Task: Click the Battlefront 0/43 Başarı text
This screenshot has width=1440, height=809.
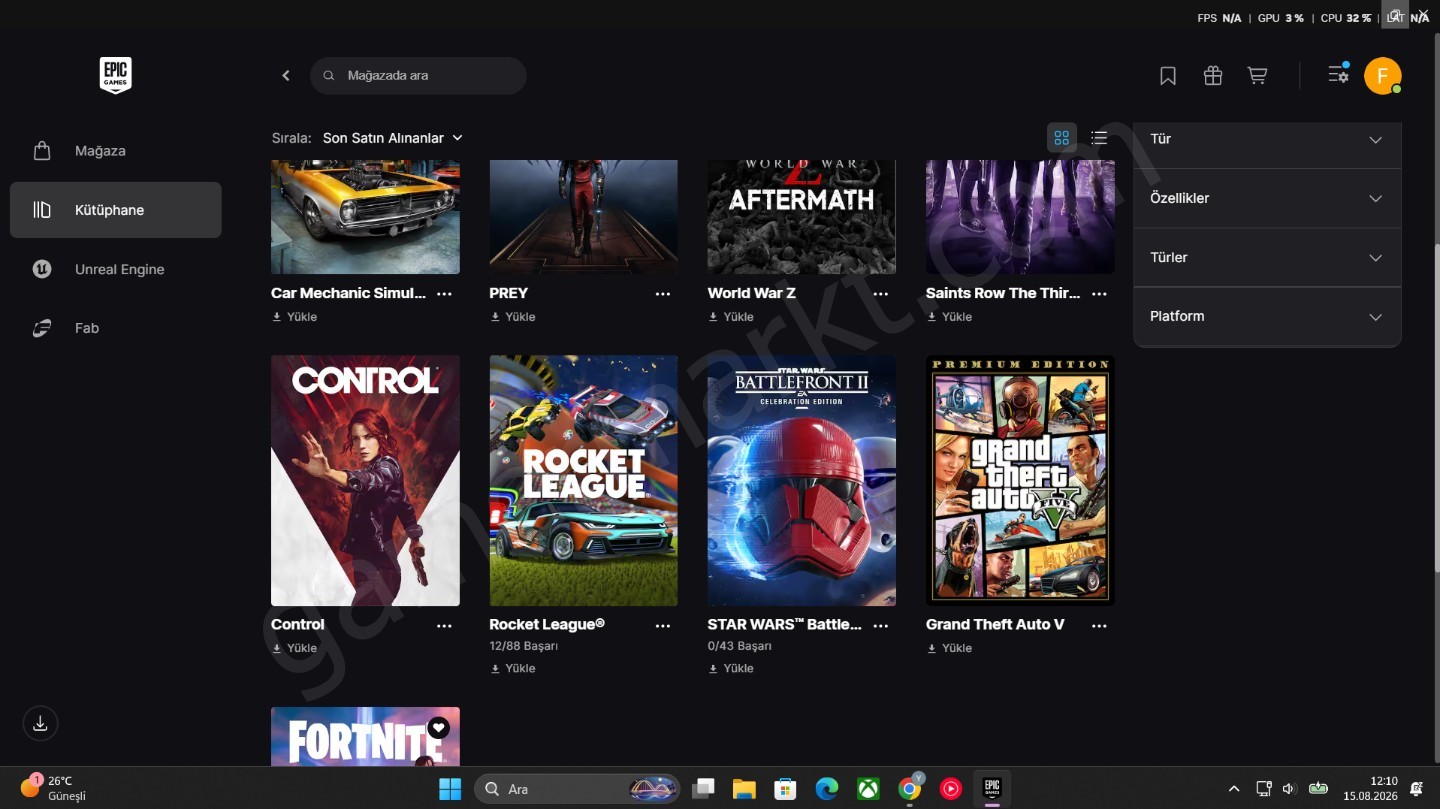Action: (739, 646)
